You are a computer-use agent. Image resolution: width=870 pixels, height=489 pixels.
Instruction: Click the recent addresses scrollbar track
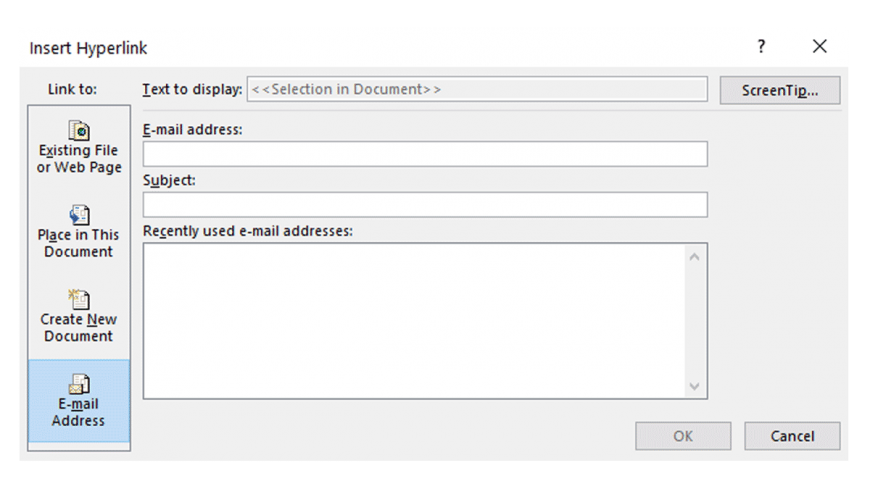[x=694, y=321]
